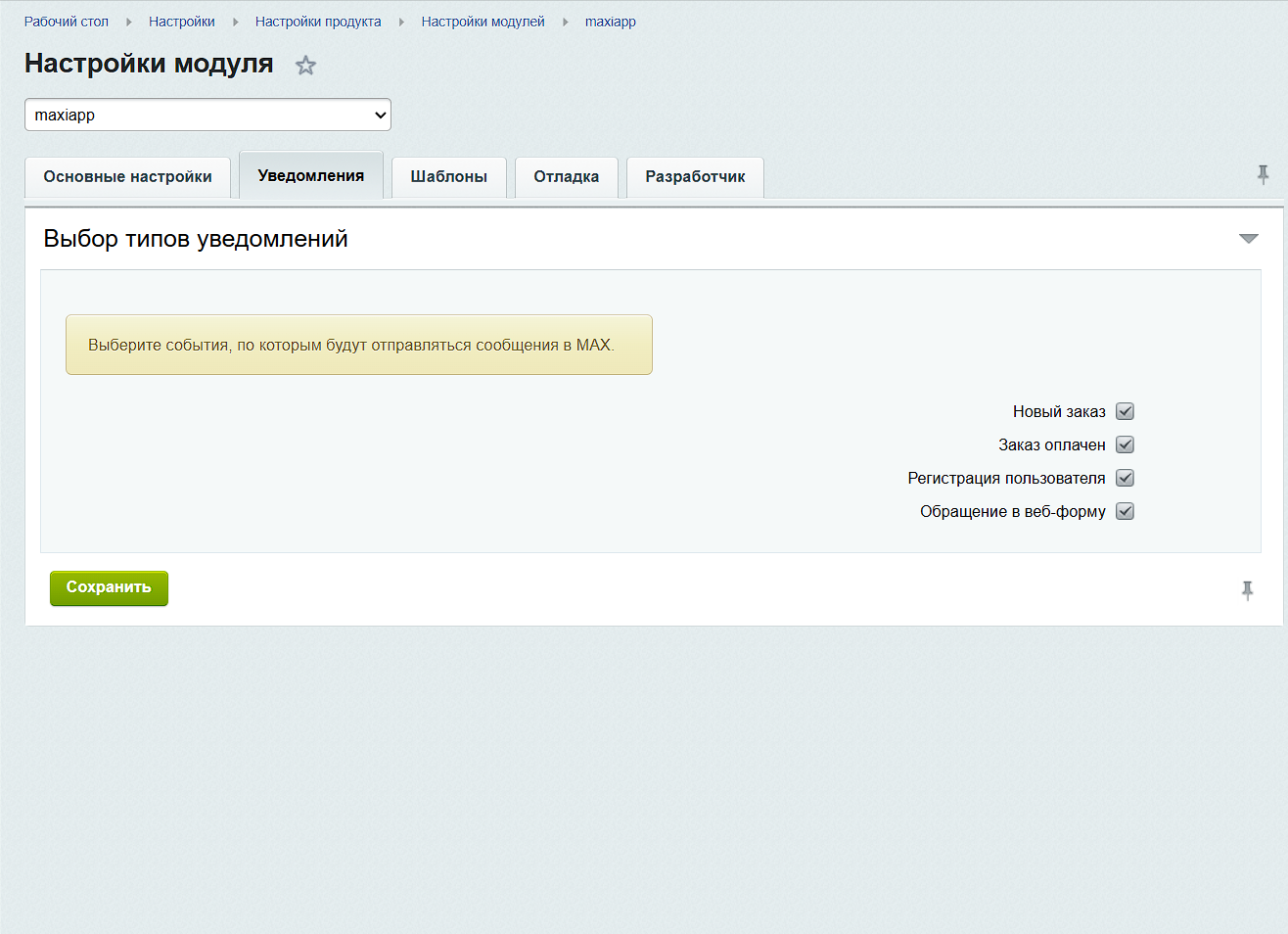Screen dimensions: 1288x934
Task: Click the maxiapp breadcrumb link
Action: pos(610,22)
